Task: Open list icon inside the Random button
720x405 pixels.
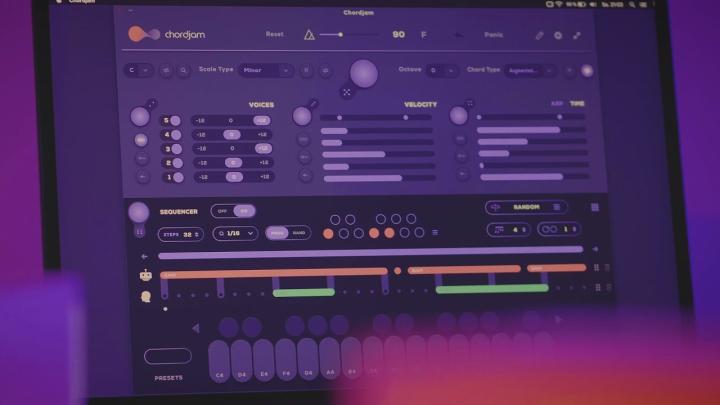Action: (x=557, y=207)
